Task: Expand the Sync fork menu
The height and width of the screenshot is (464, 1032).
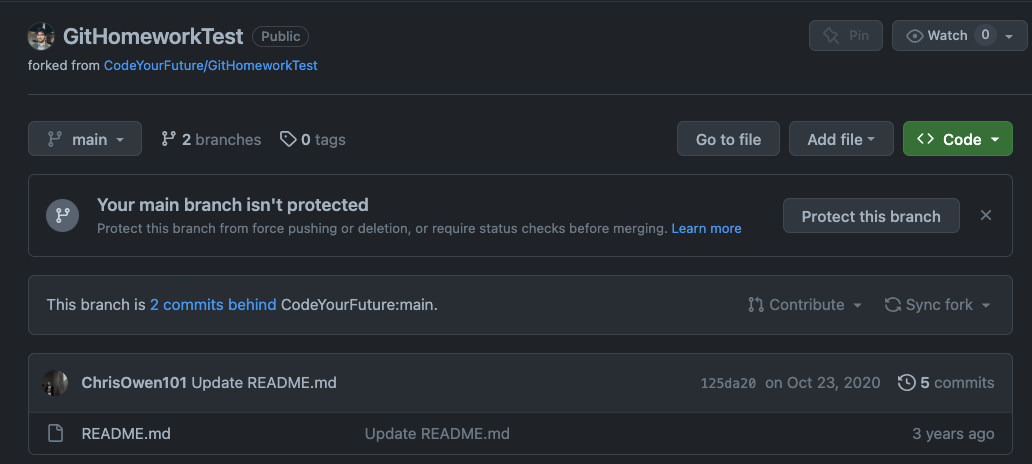Action: pos(938,305)
